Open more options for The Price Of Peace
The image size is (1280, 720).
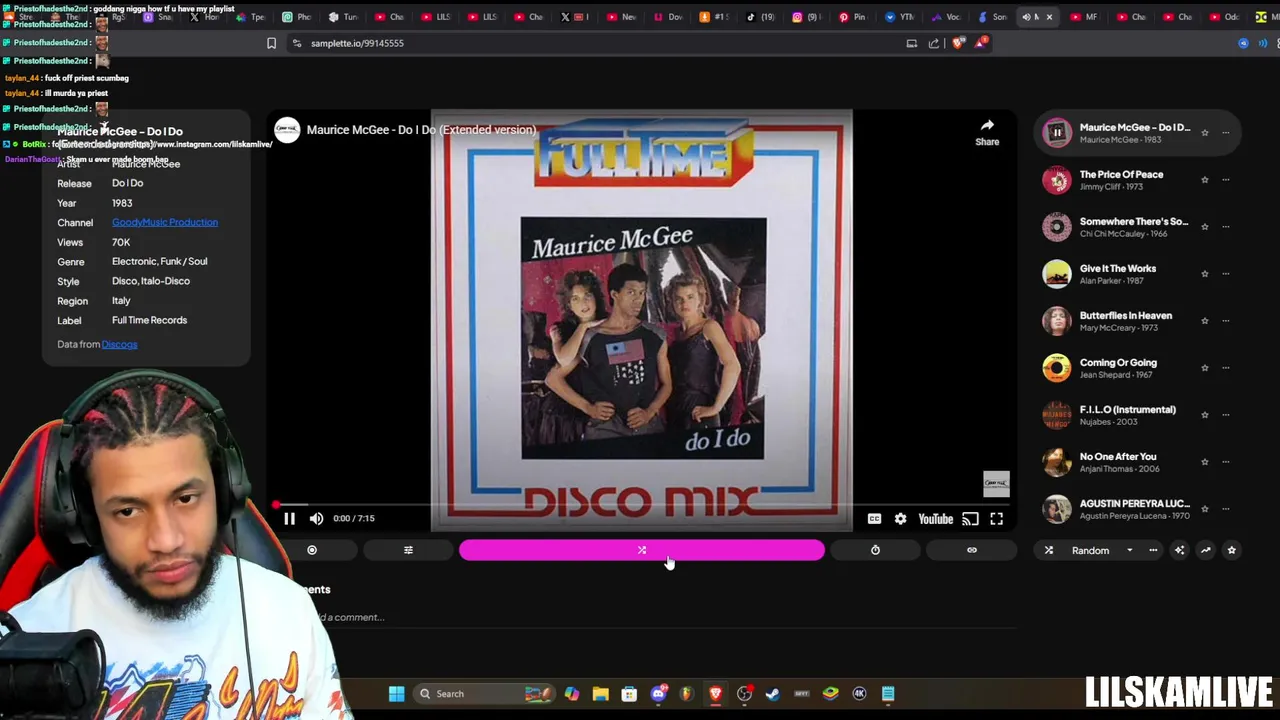[1226, 180]
